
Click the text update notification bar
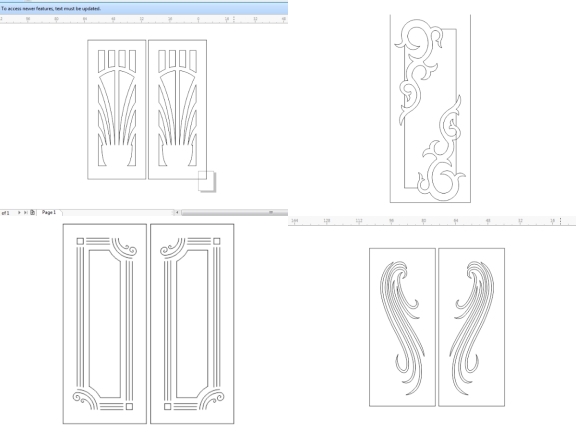tap(144, 8)
